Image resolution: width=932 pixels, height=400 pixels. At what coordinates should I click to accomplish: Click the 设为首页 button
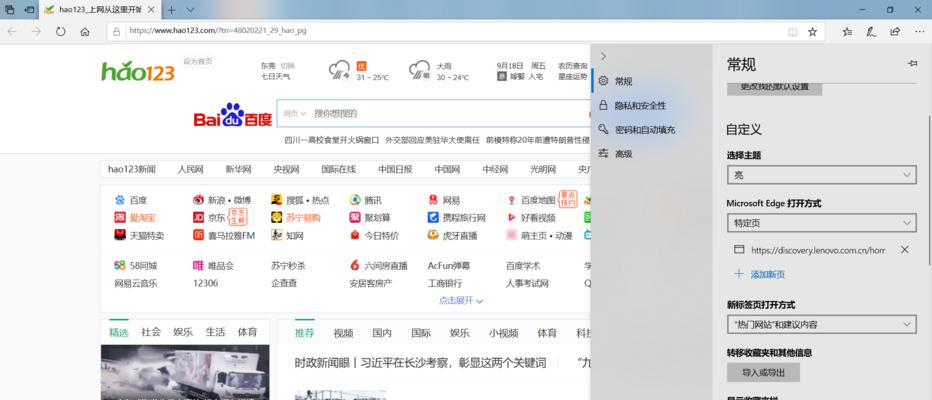198,61
